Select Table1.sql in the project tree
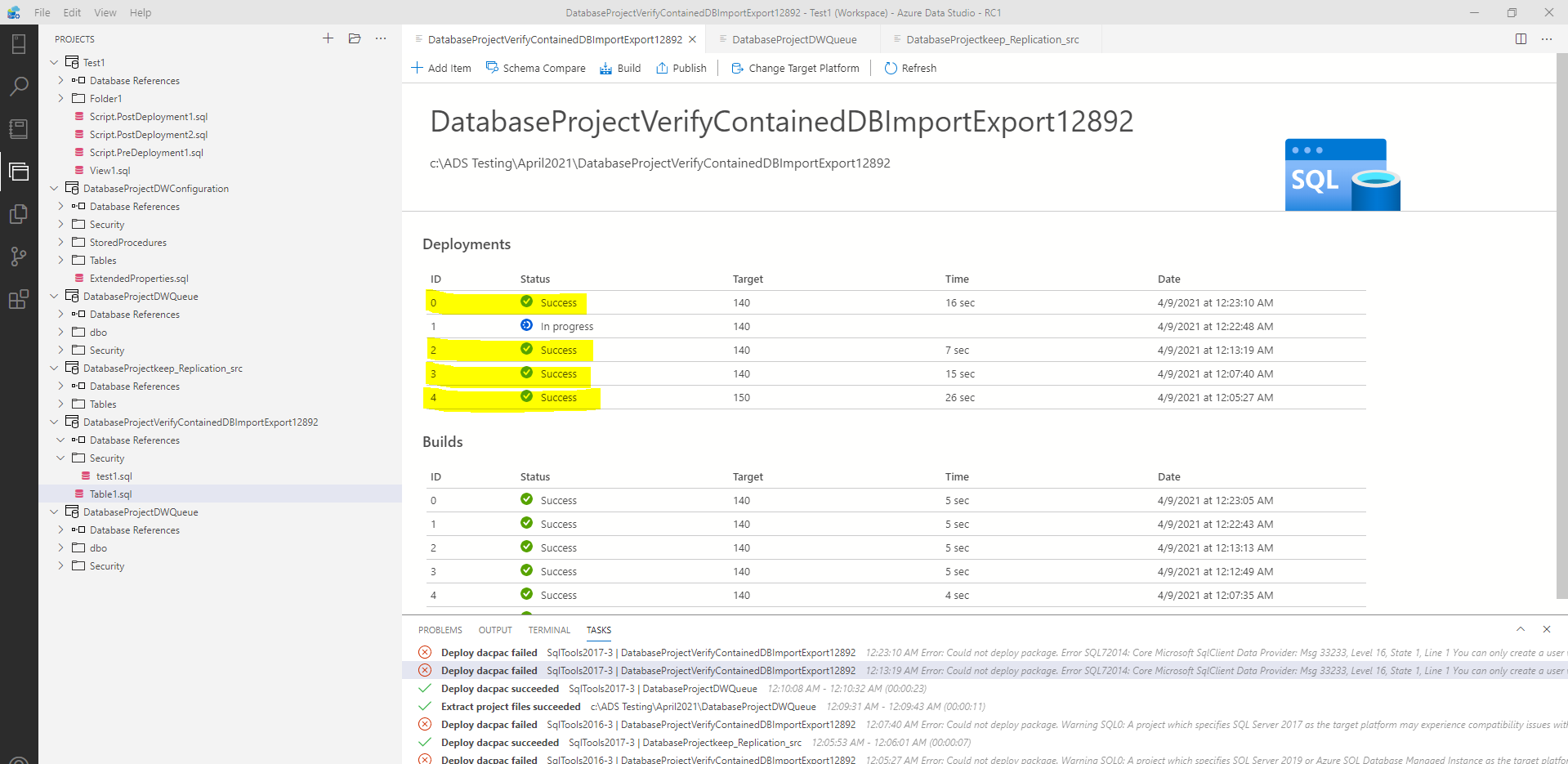 click(x=113, y=494)
